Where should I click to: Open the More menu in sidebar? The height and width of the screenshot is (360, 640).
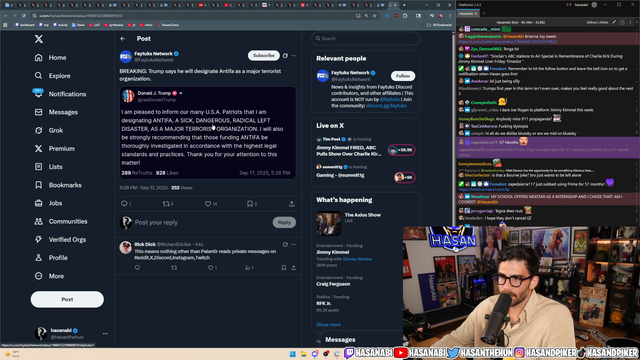click(x=50, y=276)
